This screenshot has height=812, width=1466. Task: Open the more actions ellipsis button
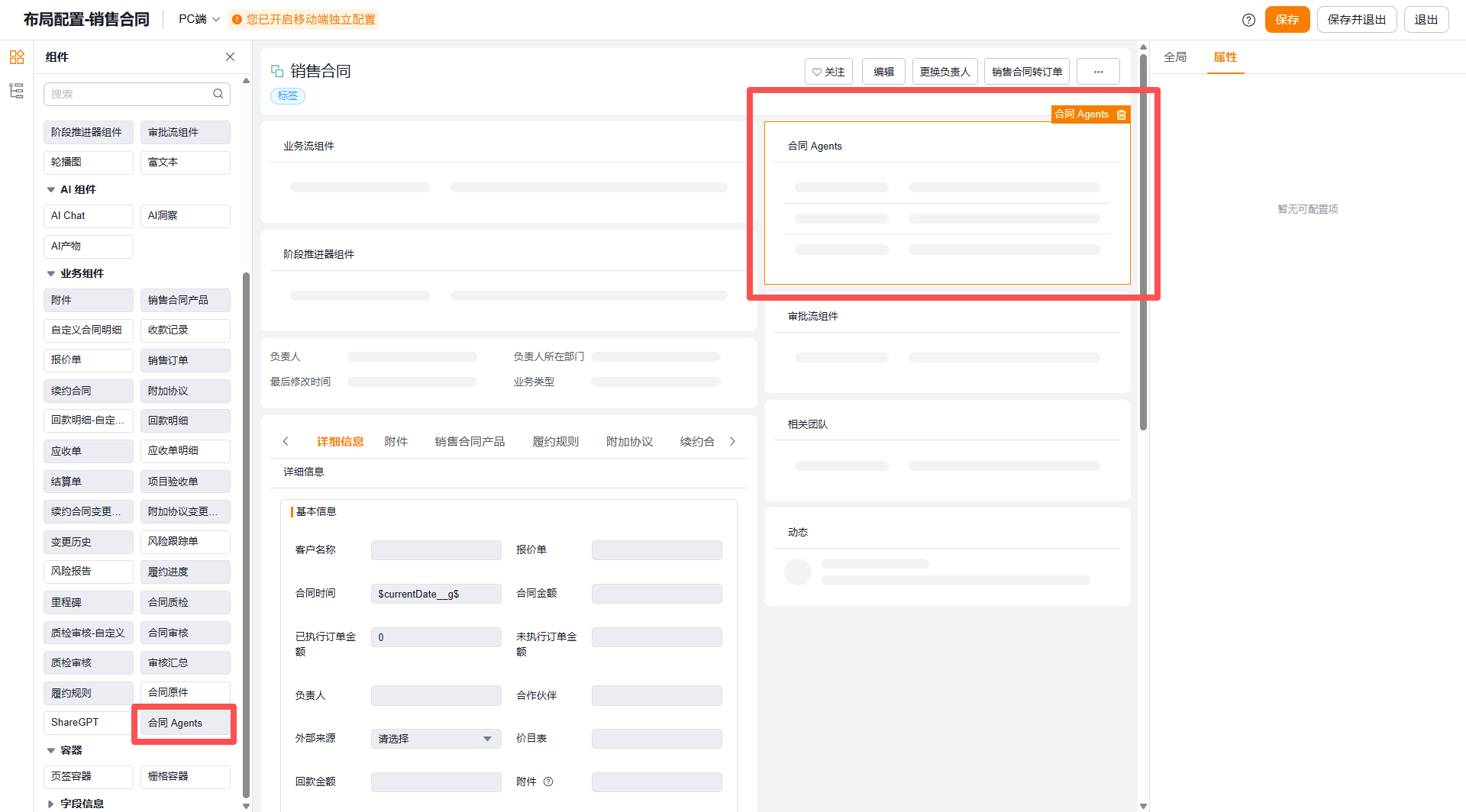click(1098, 72)
